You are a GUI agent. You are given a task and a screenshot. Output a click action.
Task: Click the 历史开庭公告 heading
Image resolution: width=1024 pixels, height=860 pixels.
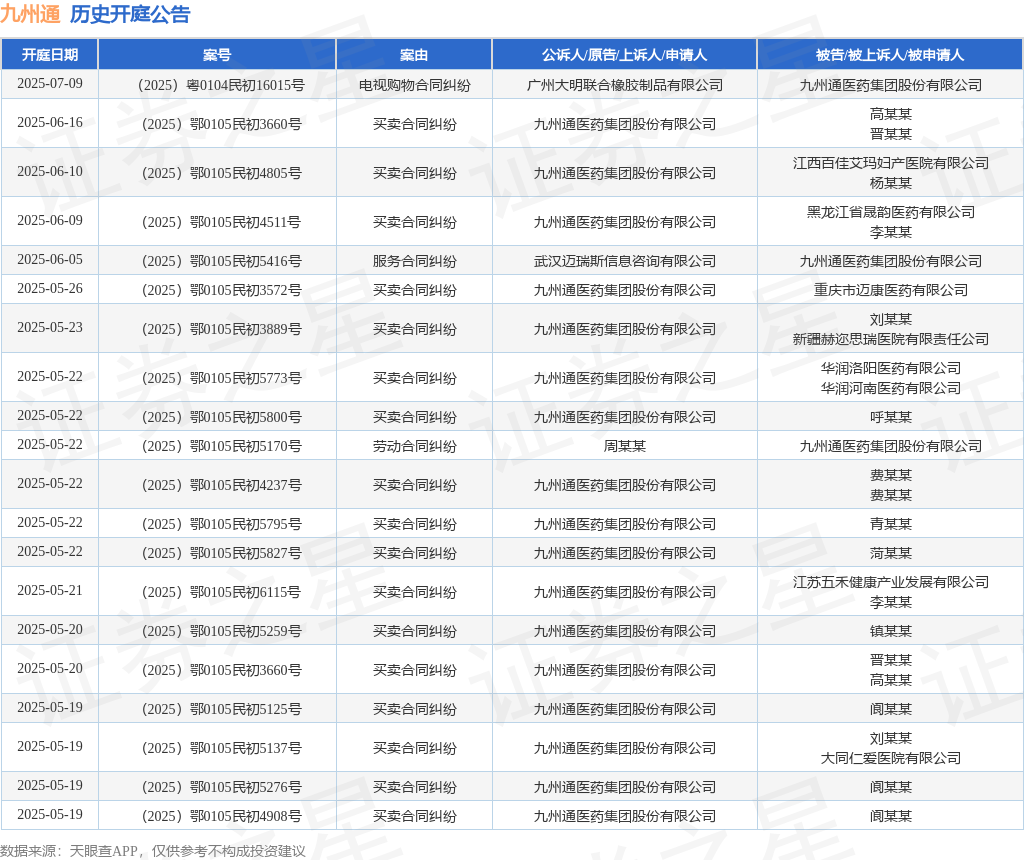click(x=130, y=14)
